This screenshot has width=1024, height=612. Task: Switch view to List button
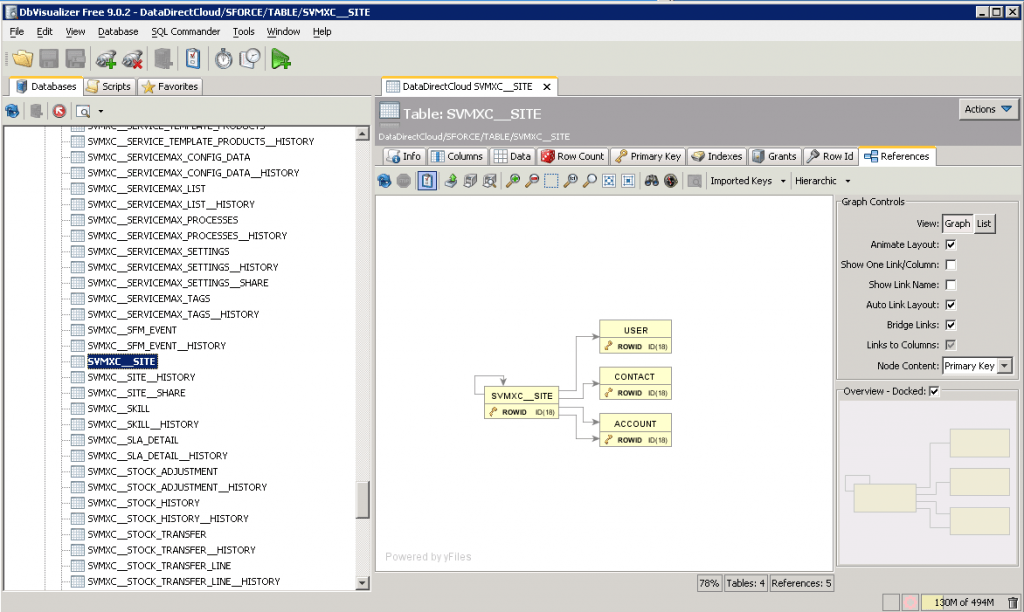coord(984,224)
